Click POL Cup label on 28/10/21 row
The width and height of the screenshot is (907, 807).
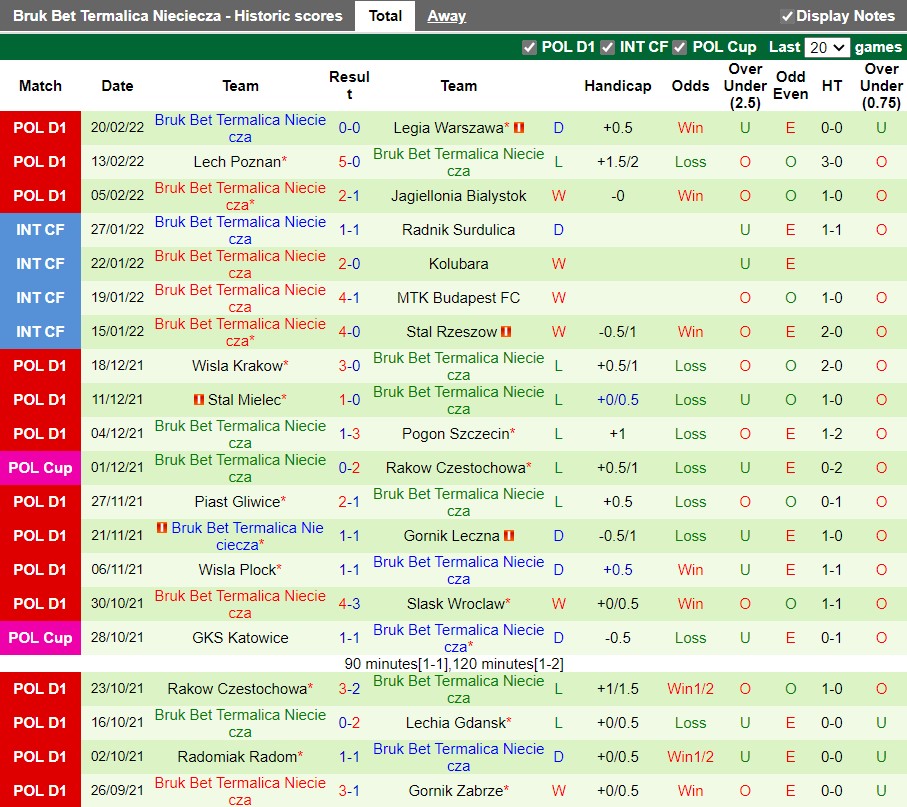(40, 638)
